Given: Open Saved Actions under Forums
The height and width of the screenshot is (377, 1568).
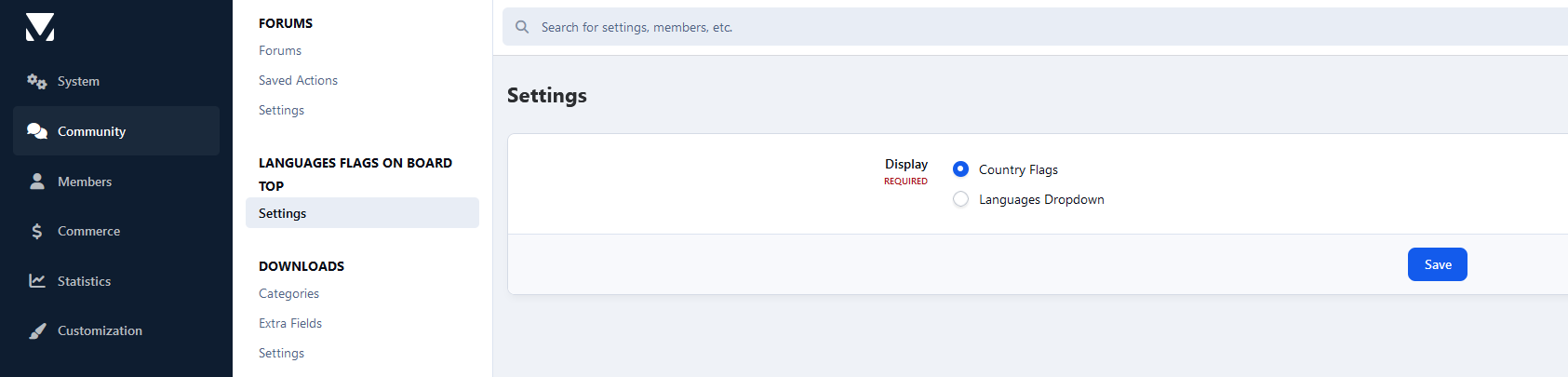Looking at the screenshot, I should tap(298, 80).
